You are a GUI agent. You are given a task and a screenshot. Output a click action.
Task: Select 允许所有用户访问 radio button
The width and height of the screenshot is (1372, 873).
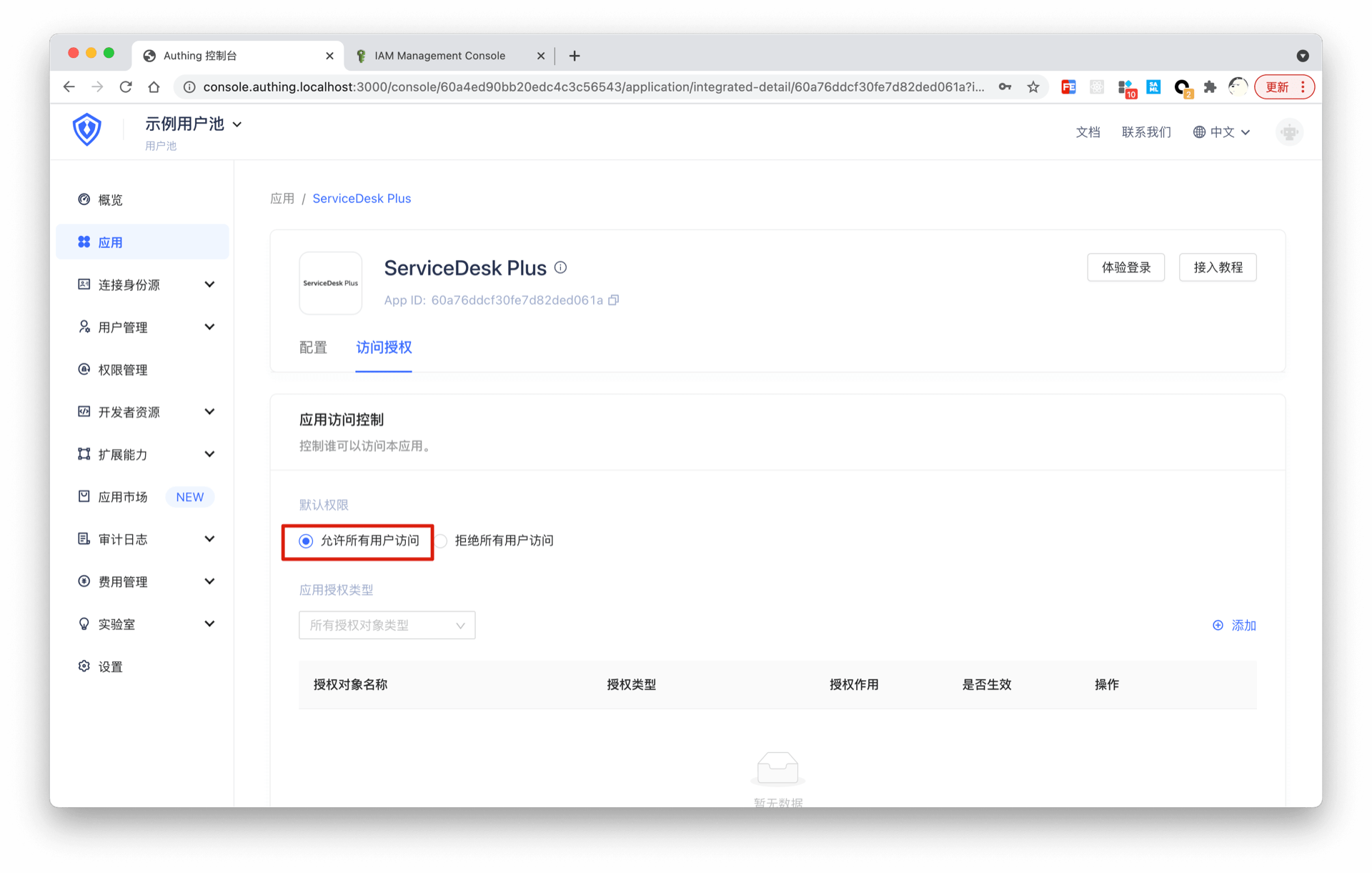pyautogui.click(x=306, y=541)
